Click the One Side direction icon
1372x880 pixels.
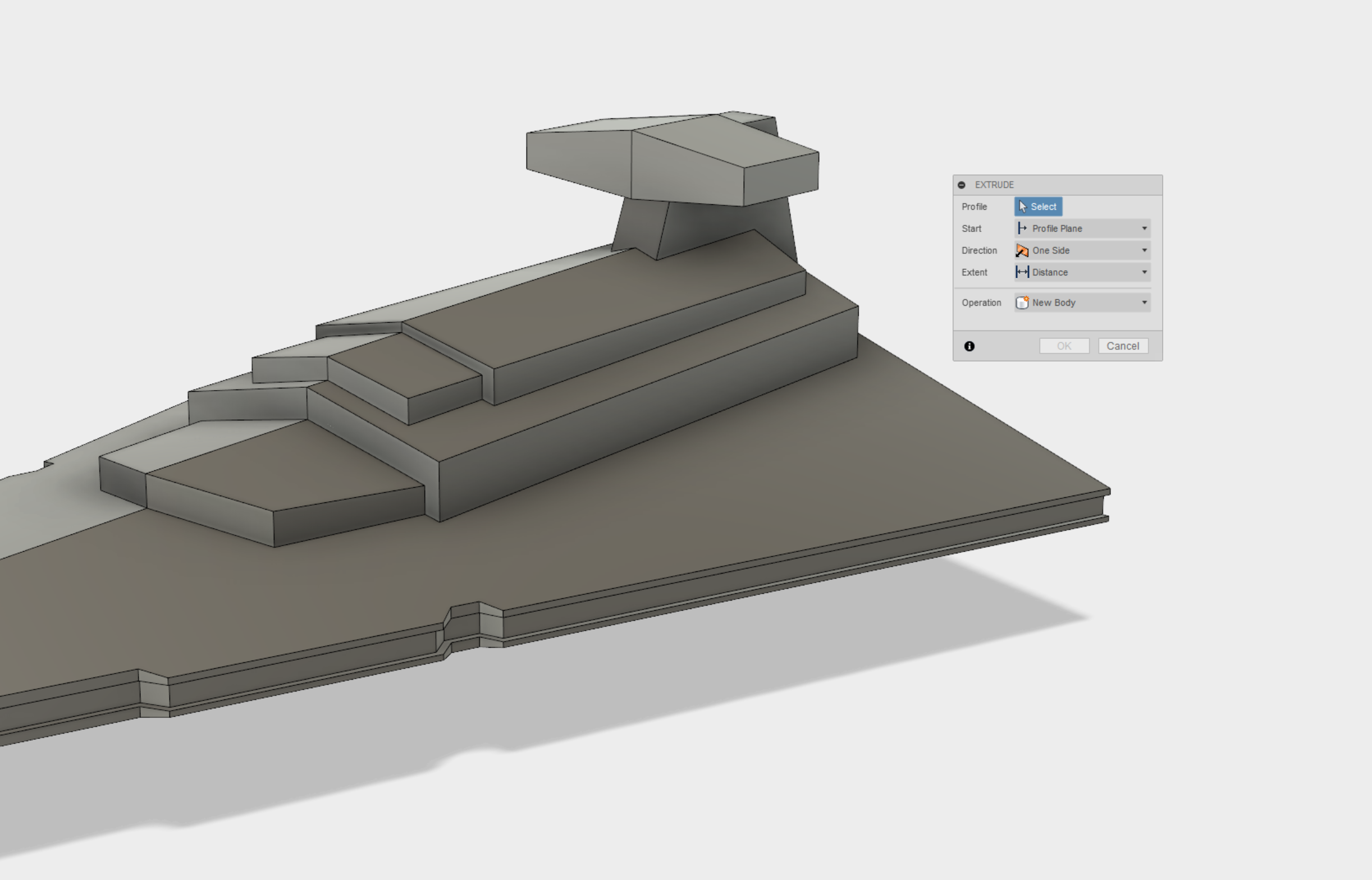click(x=1023, y=250)
